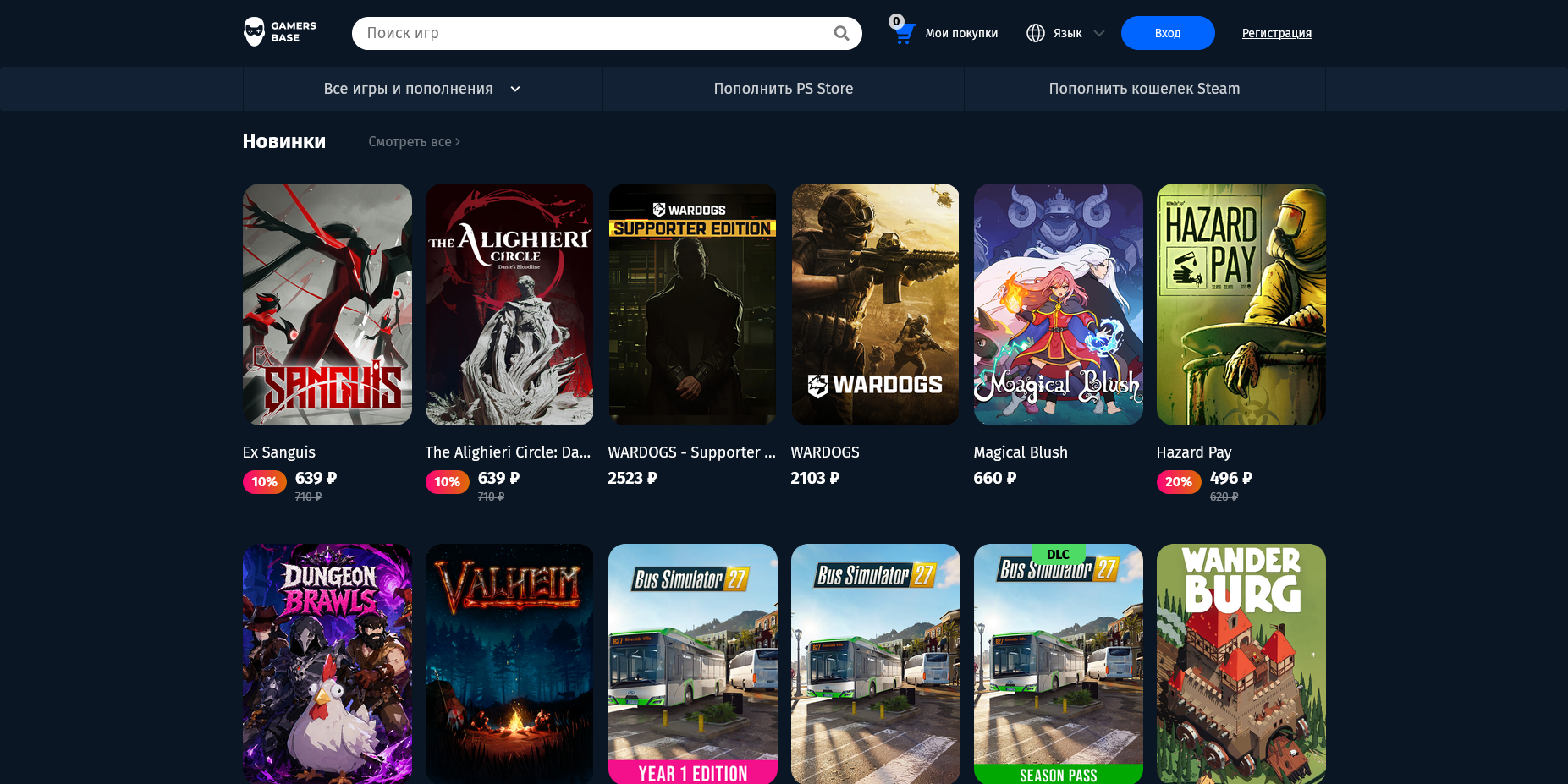This screenshot has width=1568, height=784.
Task: Open Wanderburg game cover
Action: [1241, 664]
